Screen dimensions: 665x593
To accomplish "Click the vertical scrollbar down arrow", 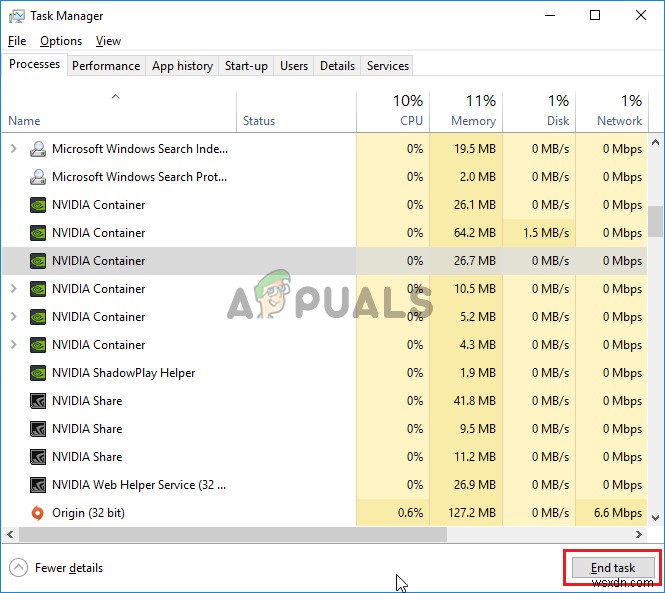I will tap(656, 517).
